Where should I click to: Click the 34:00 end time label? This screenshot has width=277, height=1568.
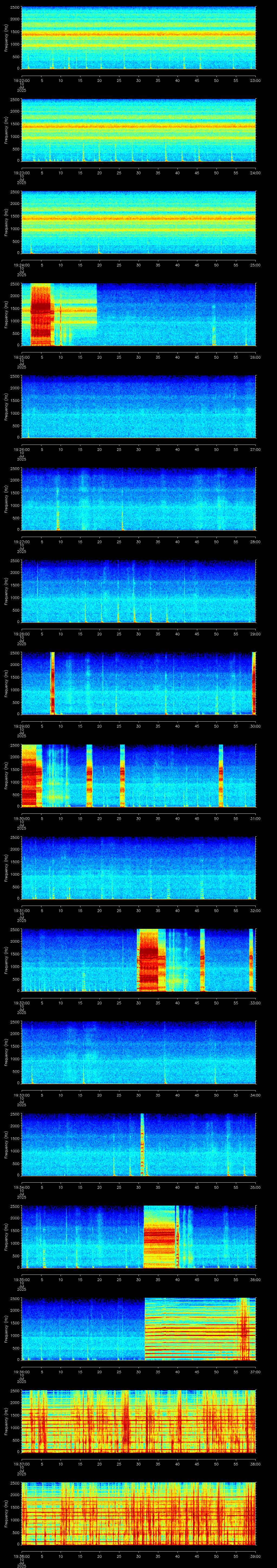tap(255, 1096)
